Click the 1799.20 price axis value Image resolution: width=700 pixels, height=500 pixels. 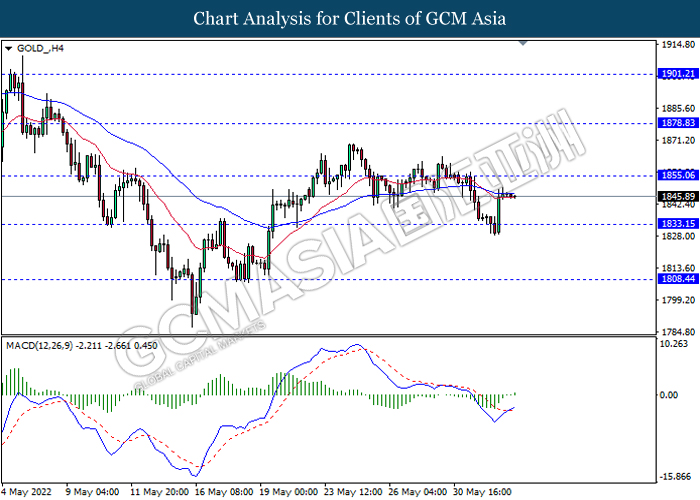678,300
